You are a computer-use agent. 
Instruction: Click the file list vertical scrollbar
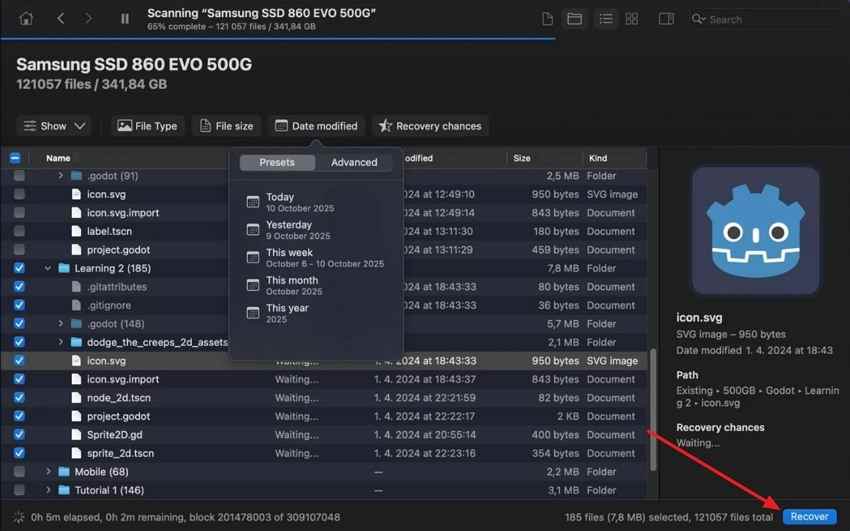(x=653, y=409)
